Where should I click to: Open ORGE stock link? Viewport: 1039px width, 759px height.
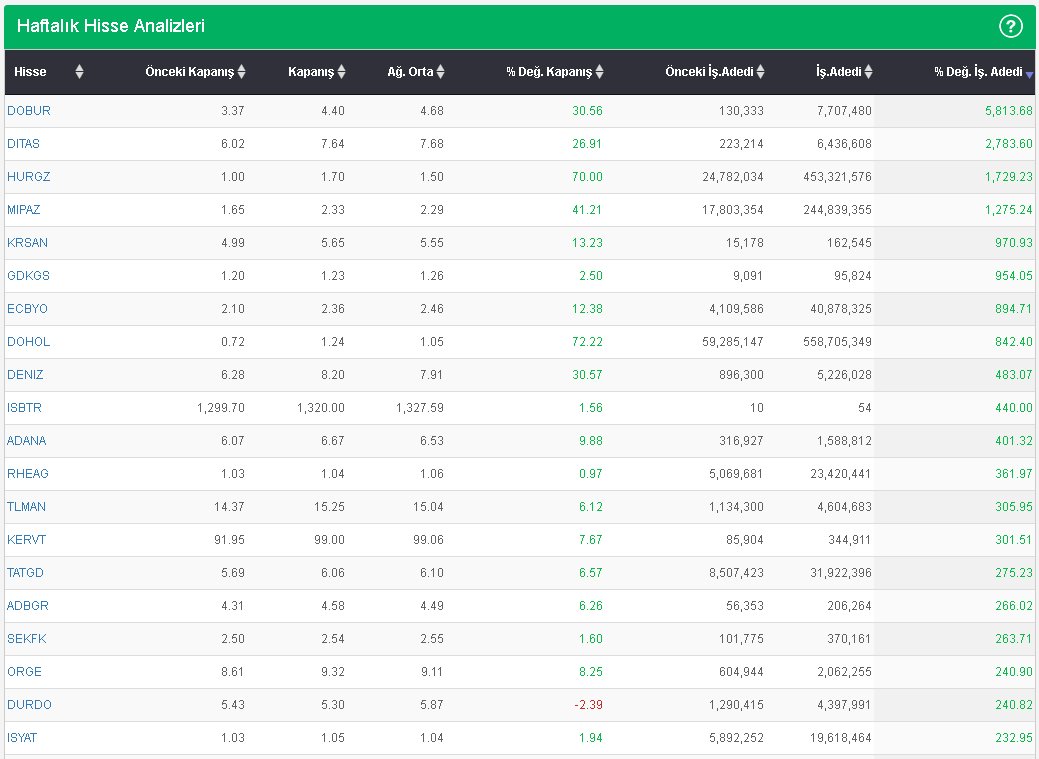click(x=25, y=672)
